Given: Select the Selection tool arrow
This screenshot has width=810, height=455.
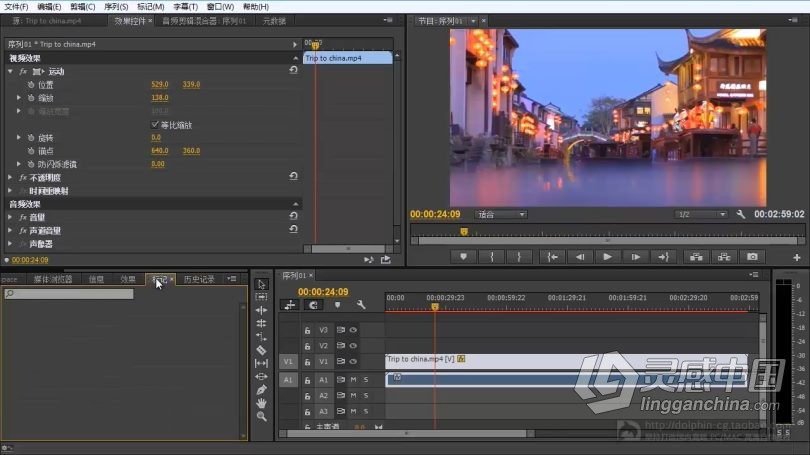Looking at the screenshot, I should pos(261,285).
